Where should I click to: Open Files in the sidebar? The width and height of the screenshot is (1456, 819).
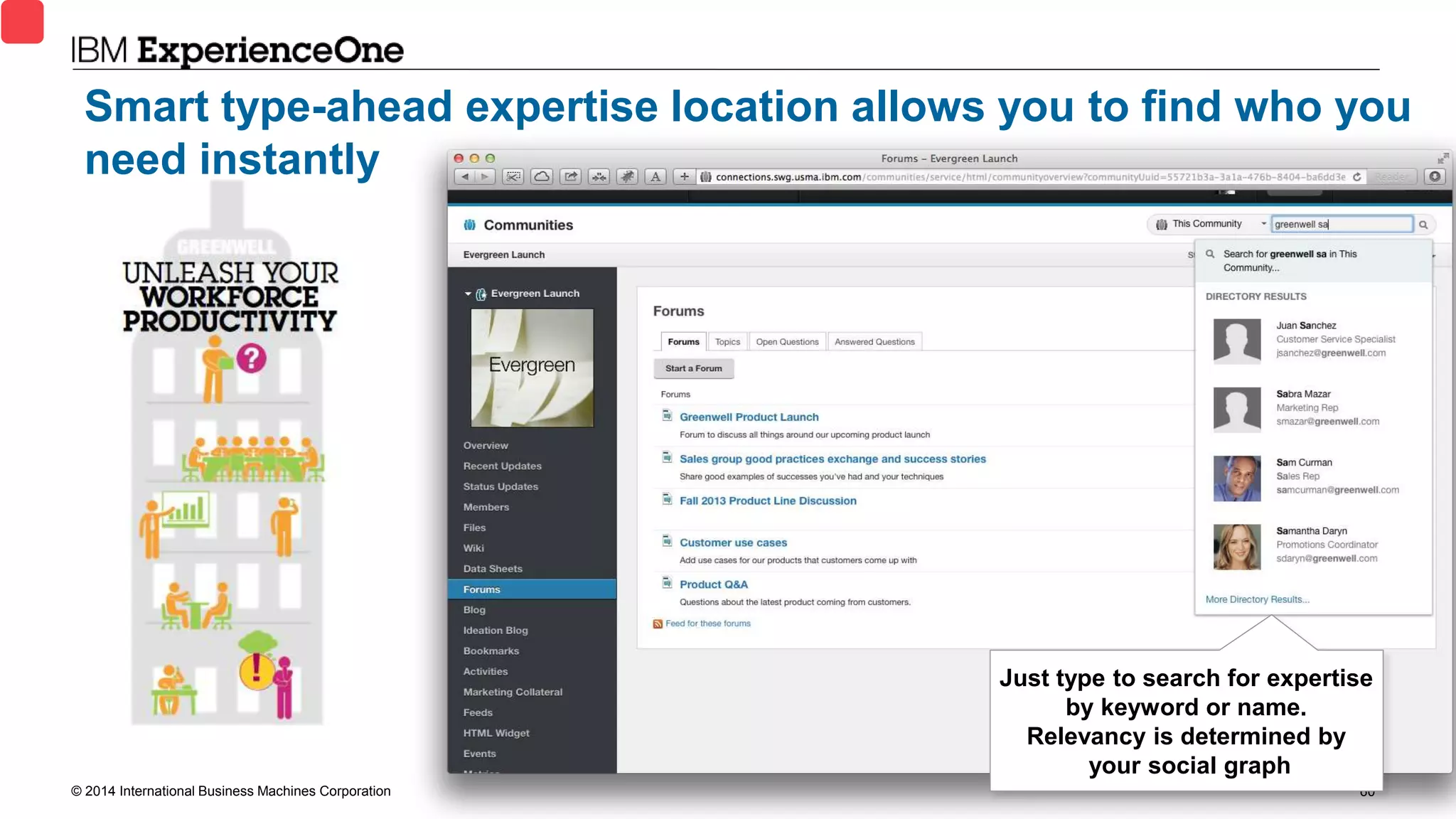pos(474,528)
